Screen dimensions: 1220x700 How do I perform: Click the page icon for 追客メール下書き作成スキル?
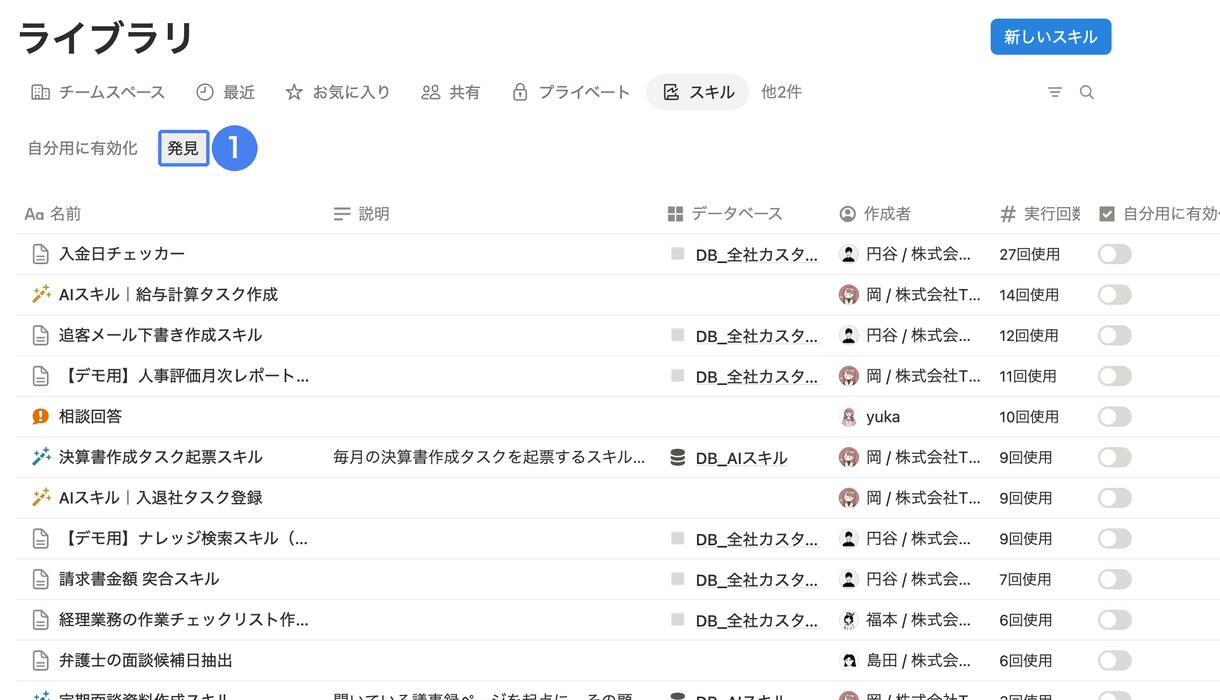pyautogui.click(x=40, y=335)
